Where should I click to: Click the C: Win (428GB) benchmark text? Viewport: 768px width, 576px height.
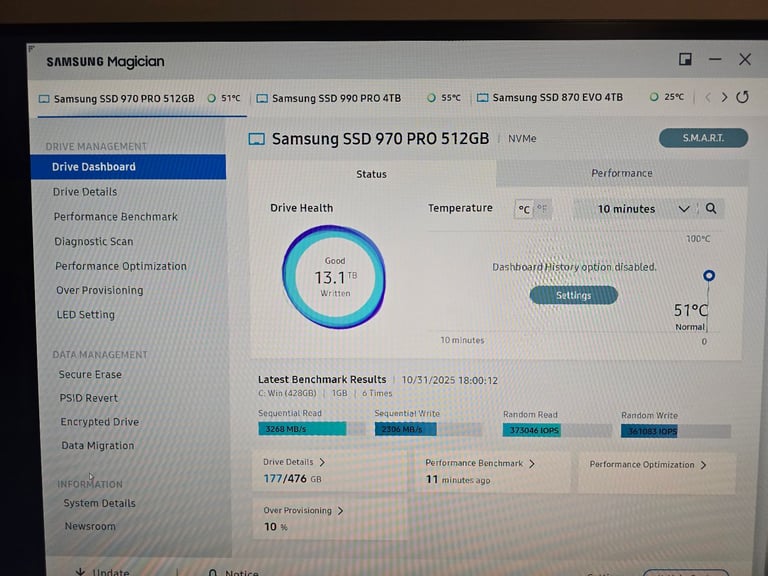[287, 393]
